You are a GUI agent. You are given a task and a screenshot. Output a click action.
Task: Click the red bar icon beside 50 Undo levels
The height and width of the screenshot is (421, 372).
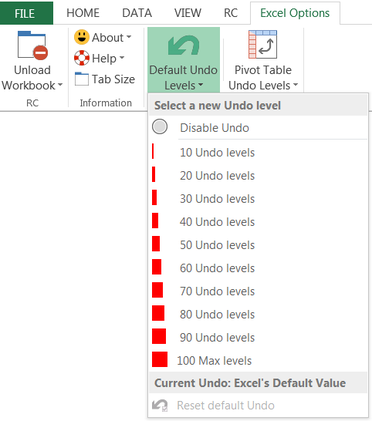pyautogui.click(x=156, y=244)
